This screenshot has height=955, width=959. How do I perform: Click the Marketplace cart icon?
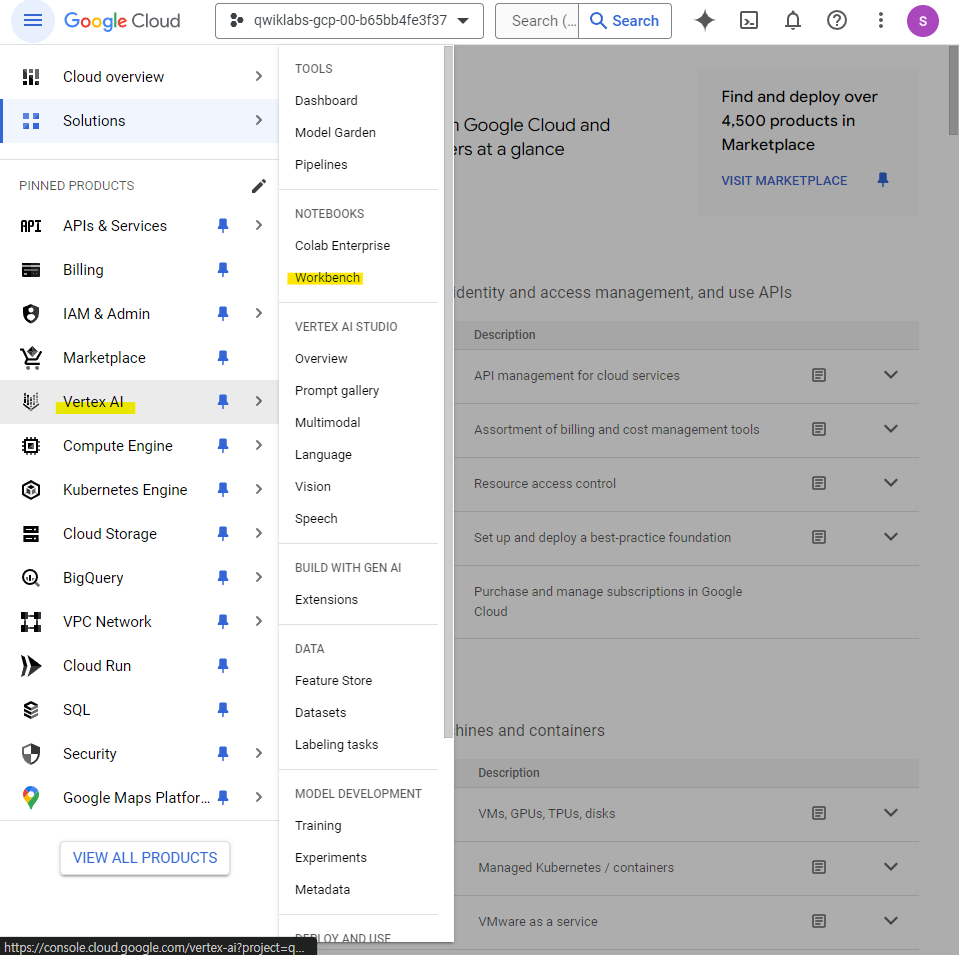tap(31, 358)
